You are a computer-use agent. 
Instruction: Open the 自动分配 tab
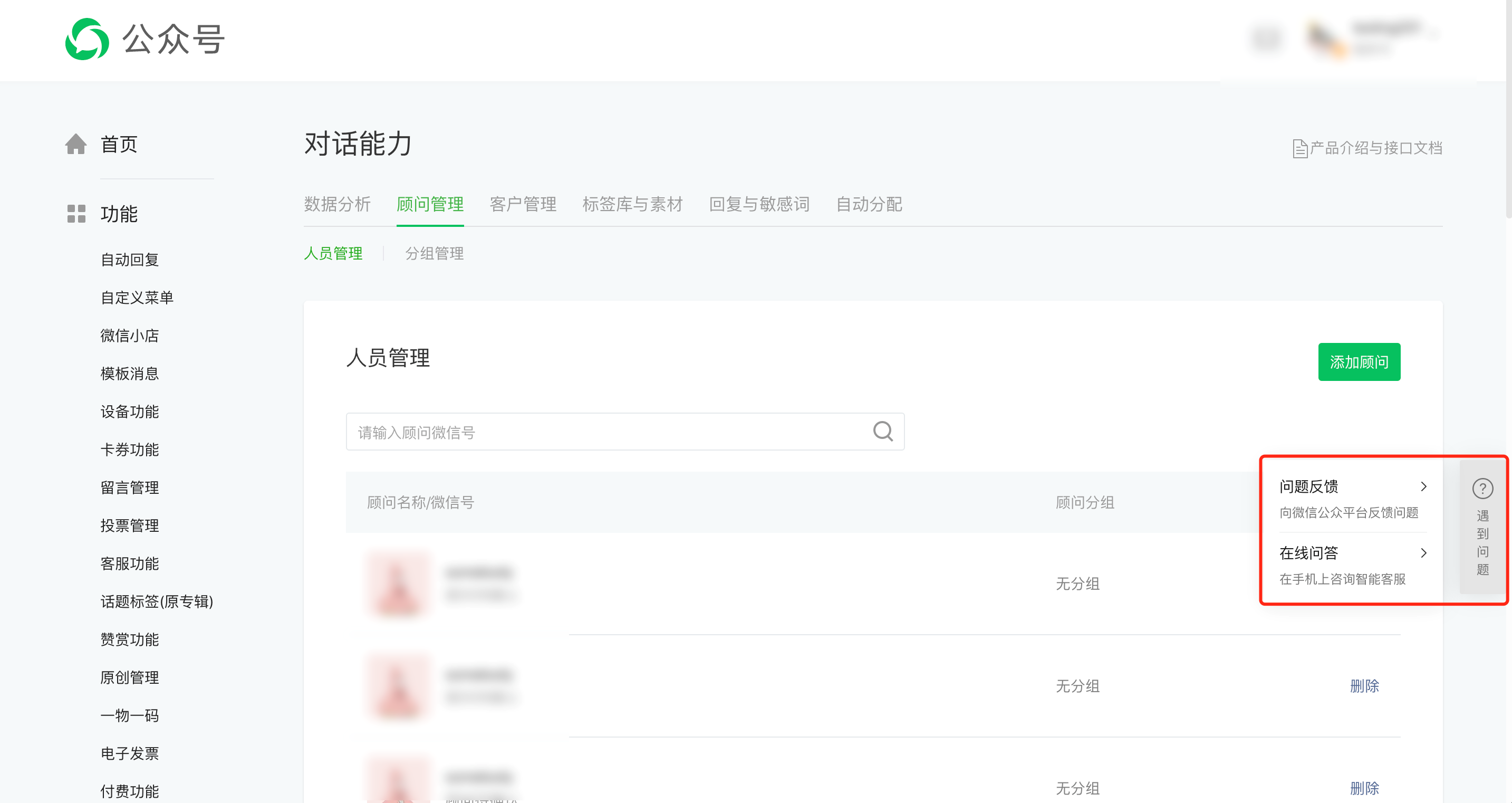869,204
